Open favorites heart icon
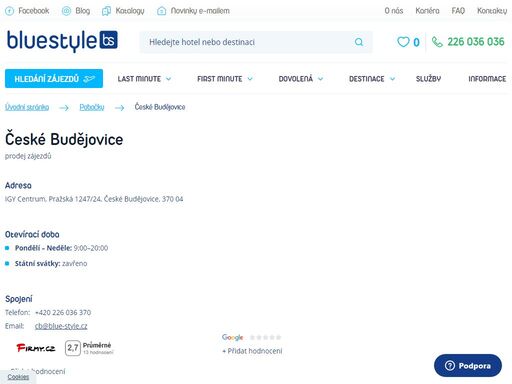Image resolution: width=512 pixels, height=384 pixels. [403, 42]
